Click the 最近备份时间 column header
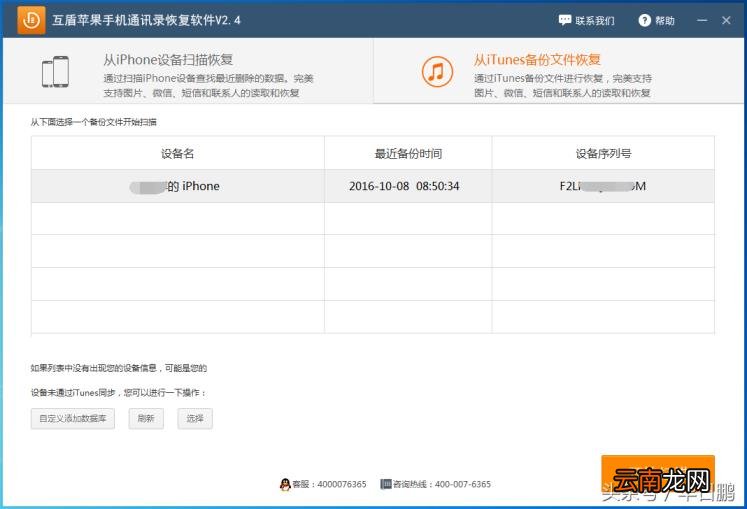This screenshot has width=747, height=509. [x=408, y=153]
